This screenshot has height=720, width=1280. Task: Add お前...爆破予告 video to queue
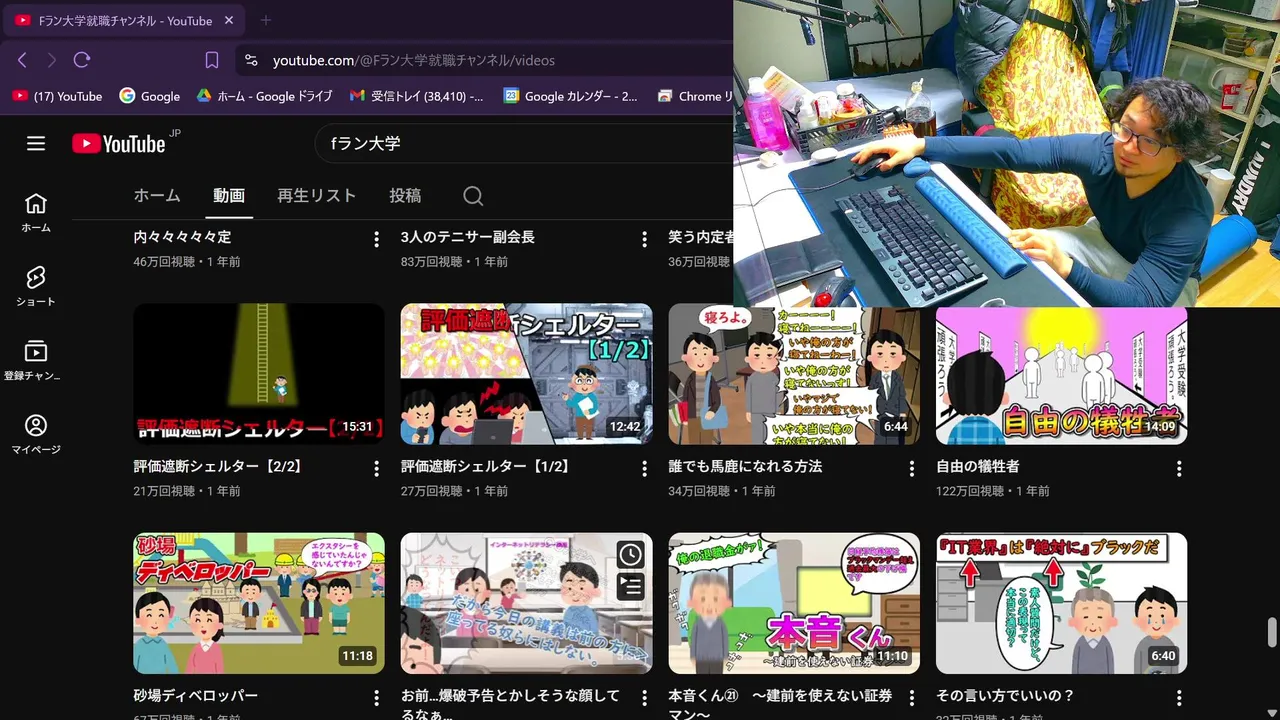pos(630,586)
